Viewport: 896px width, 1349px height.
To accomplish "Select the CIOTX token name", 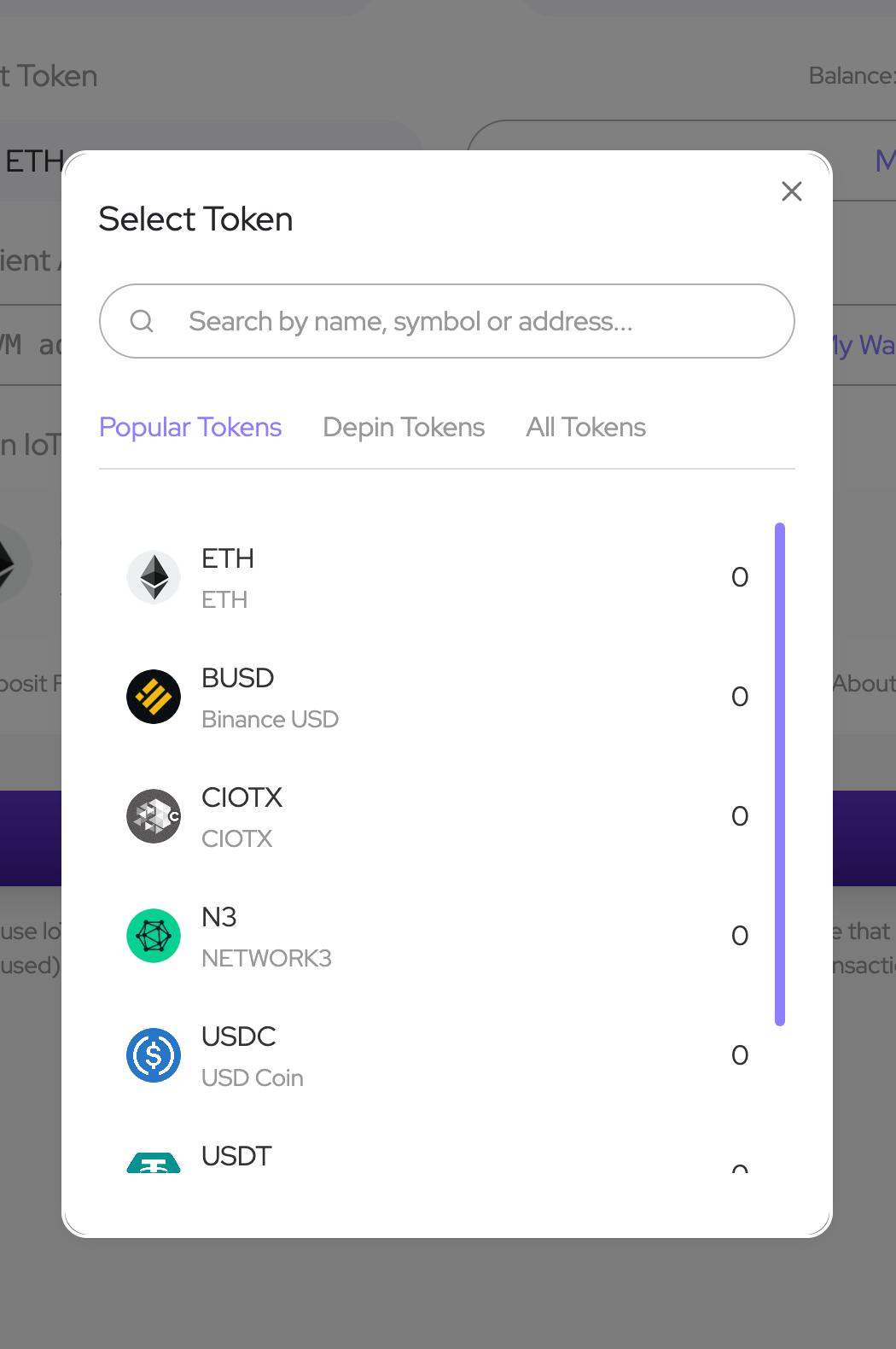I will click(241, 797).
